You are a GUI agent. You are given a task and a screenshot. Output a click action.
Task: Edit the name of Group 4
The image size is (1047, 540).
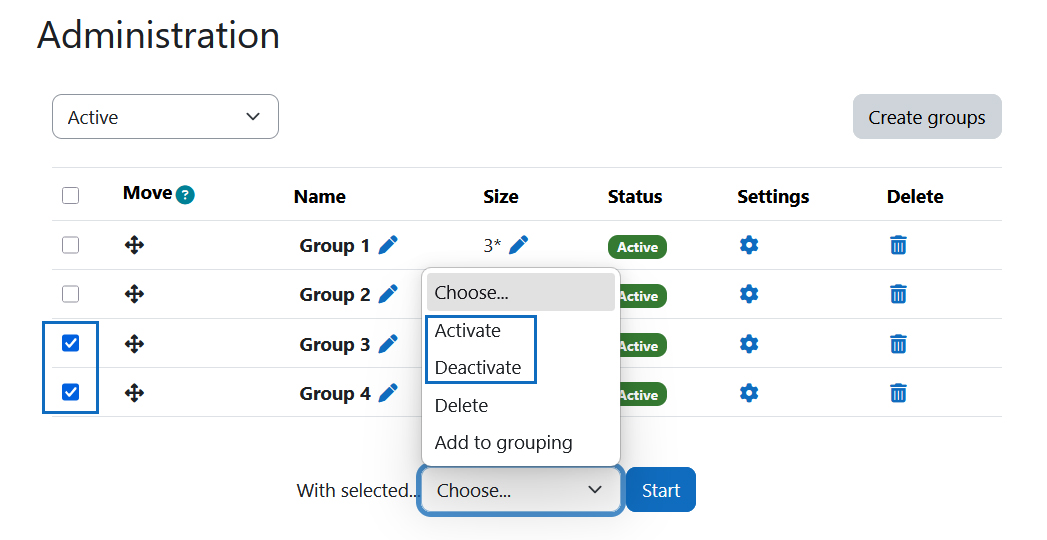point(388,392)
